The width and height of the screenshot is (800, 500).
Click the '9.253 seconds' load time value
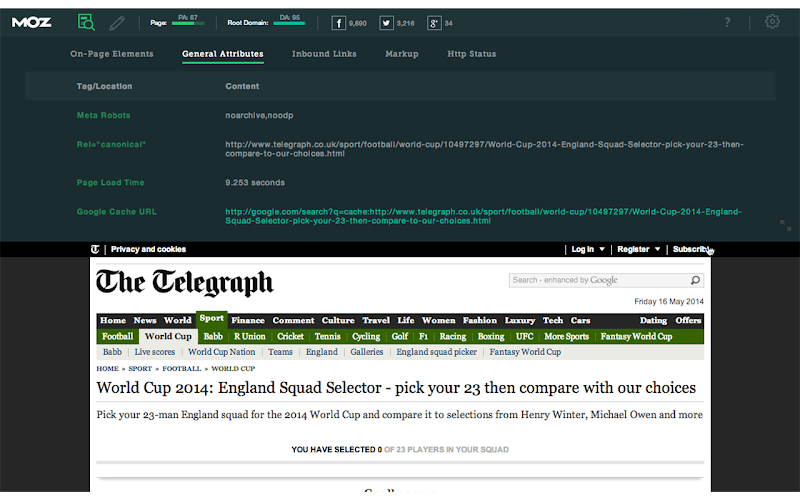pos(255,183)
